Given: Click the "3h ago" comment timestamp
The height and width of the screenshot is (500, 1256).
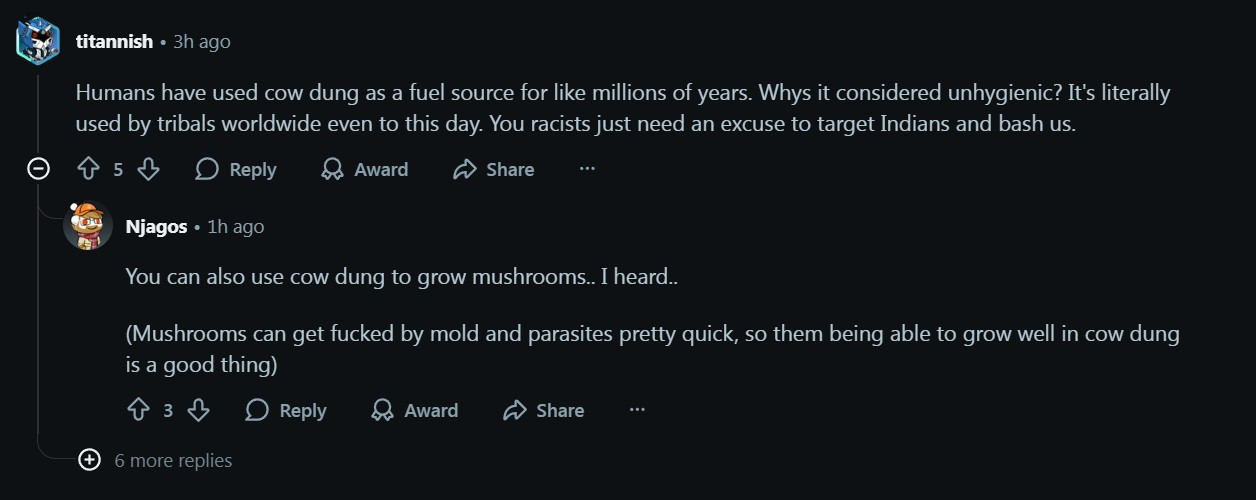Looking at the screenshot, I should pyautogui.click(x=202, y=42).
